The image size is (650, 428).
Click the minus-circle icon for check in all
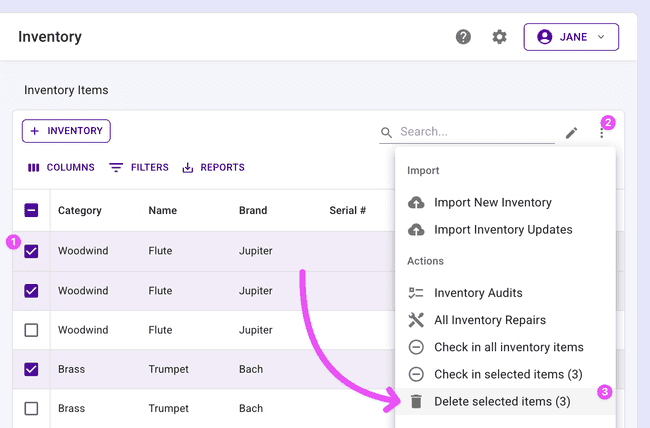tap(416, 347)
